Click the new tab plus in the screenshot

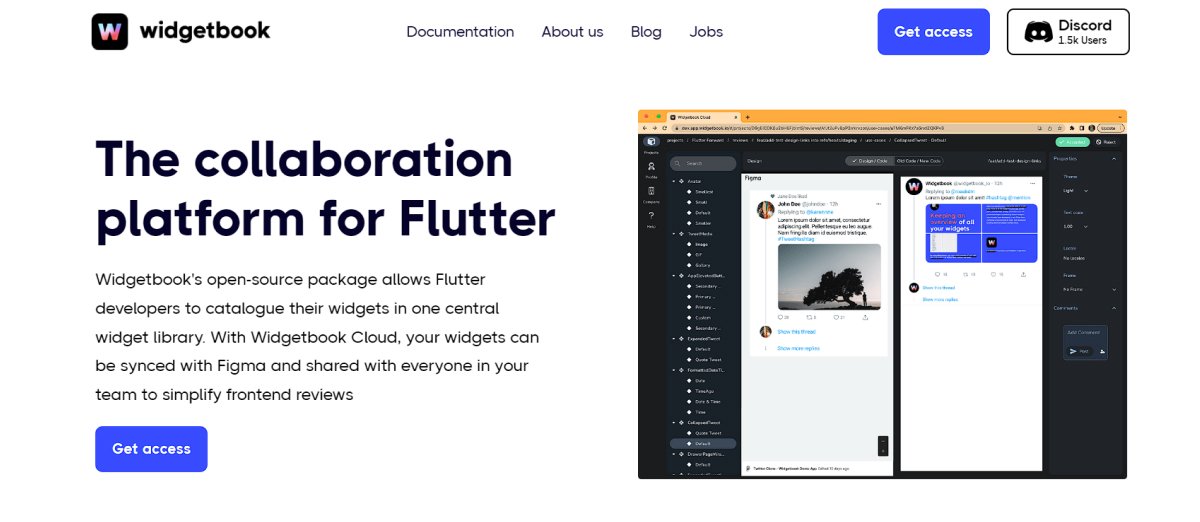click(747, 117)
